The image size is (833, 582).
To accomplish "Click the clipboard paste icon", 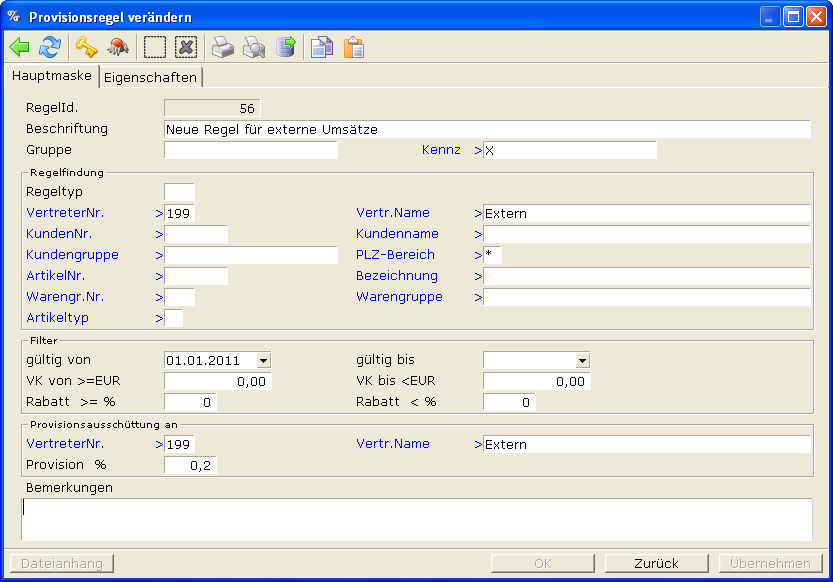I will 353,47.
